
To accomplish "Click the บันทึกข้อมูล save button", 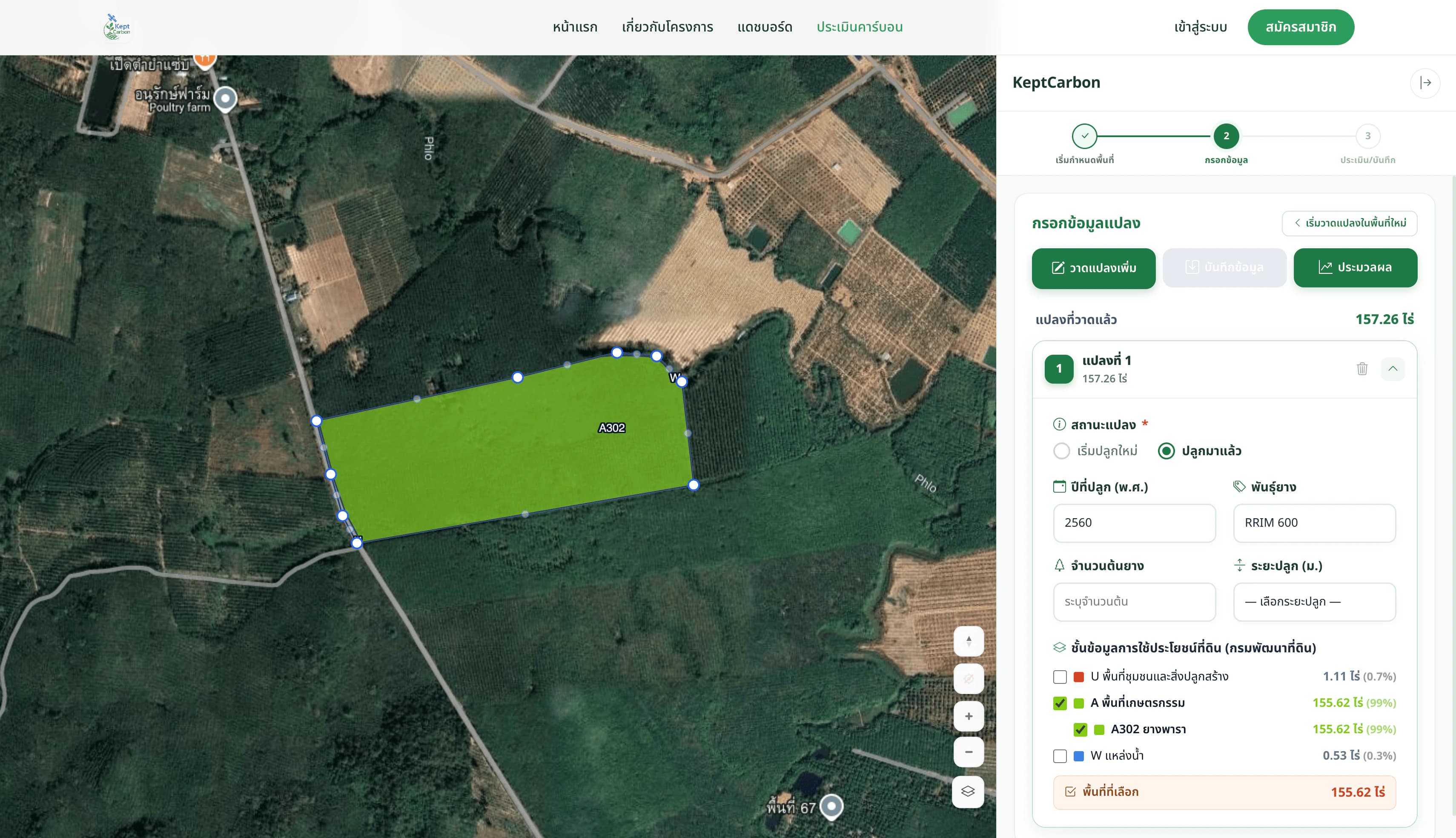I will [x=1224, y=268].
